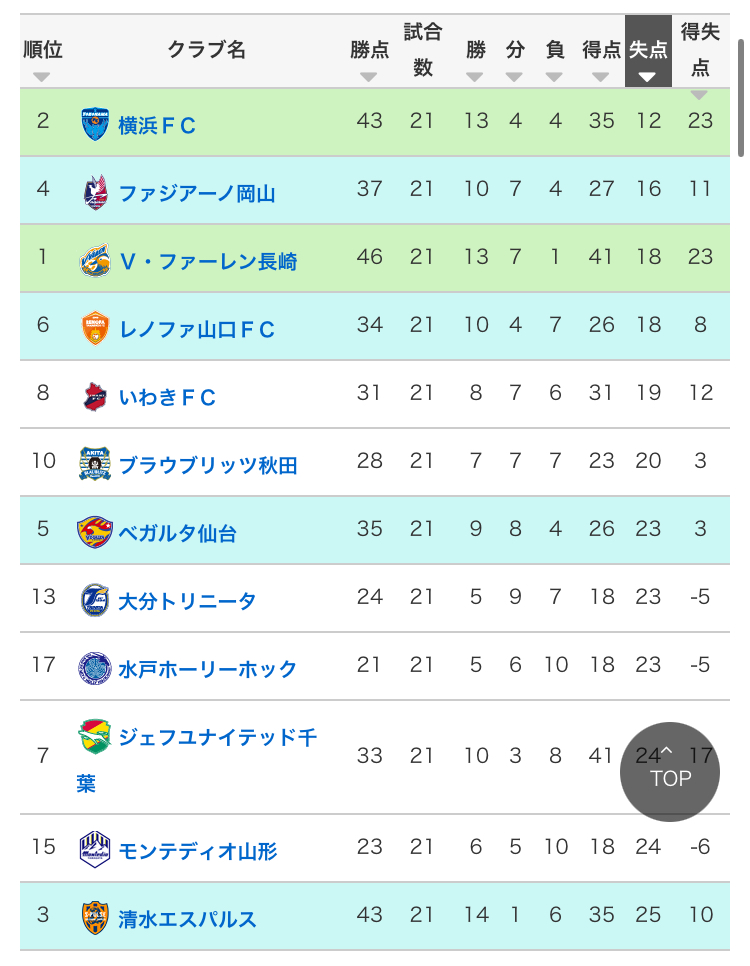Click the Shimizu S-Pulse club crest
This screenshot has width=750, height=966.
coord(95,918)
